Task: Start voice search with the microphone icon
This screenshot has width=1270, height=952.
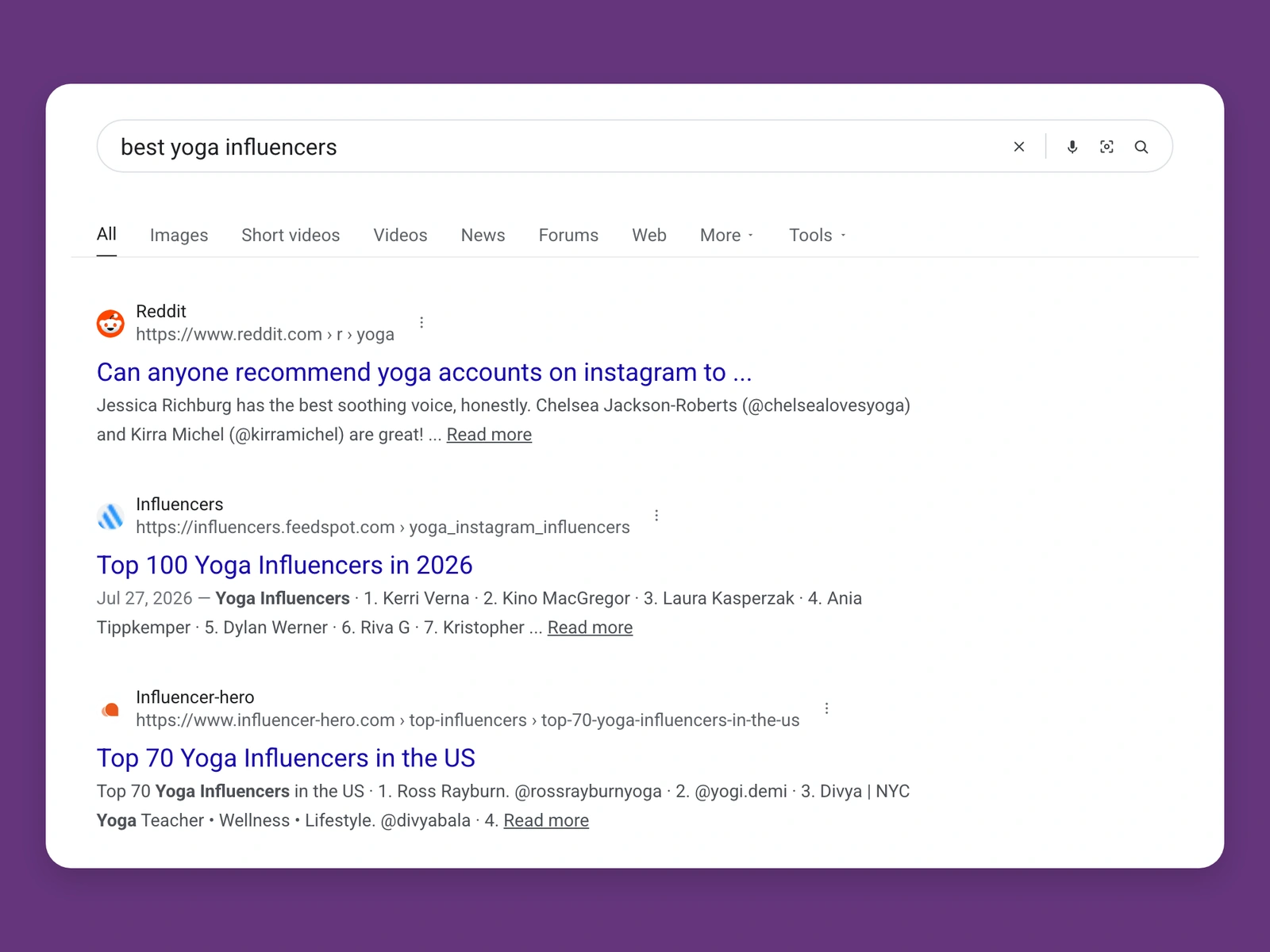Action: 1072,147
